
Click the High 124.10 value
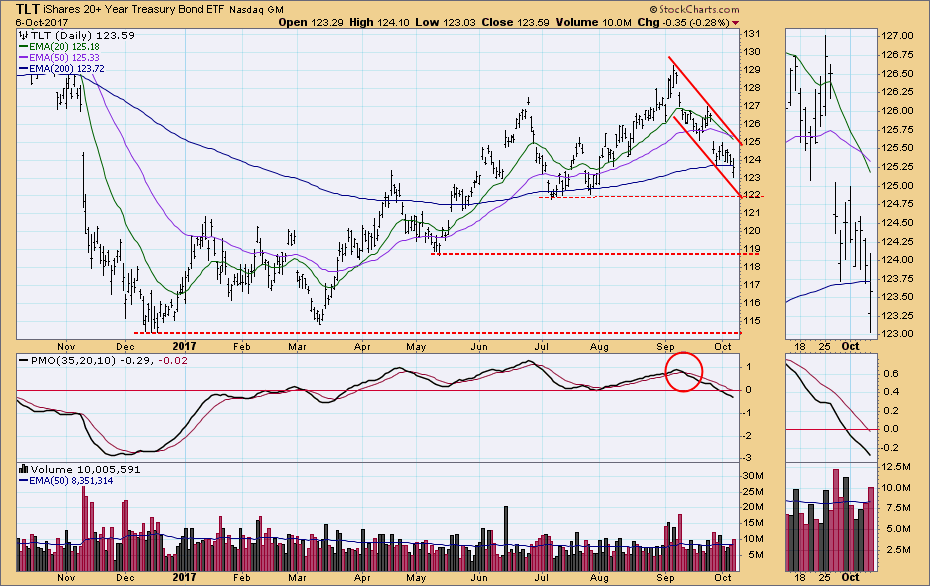tap(380, 23)
